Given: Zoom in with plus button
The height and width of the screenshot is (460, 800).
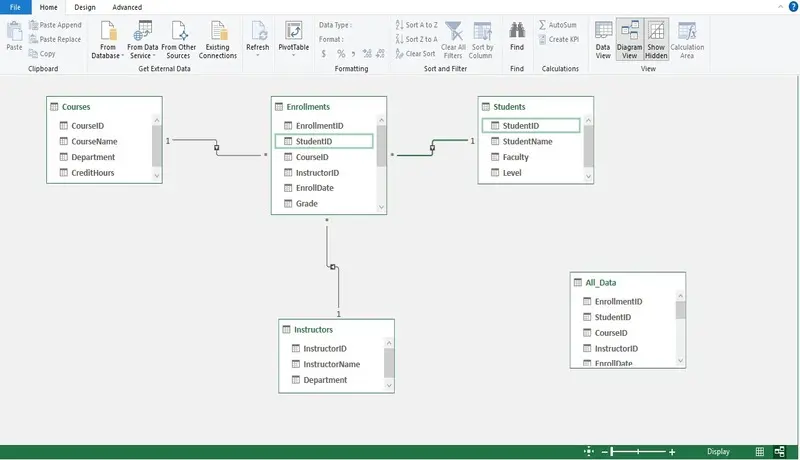Looking at the screenshot, I should pos(672,452).
